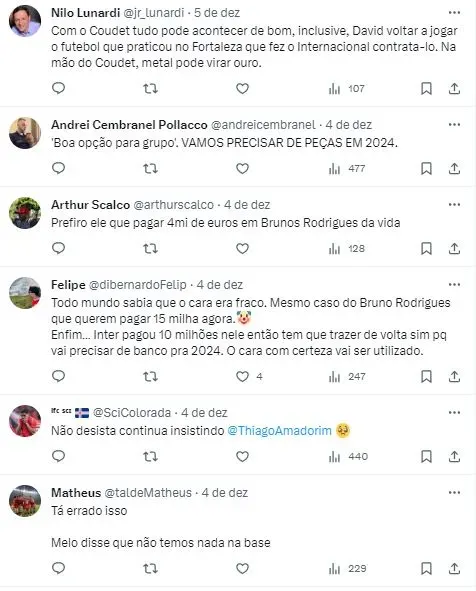Like Arthur Scalco's tweet

242,248
